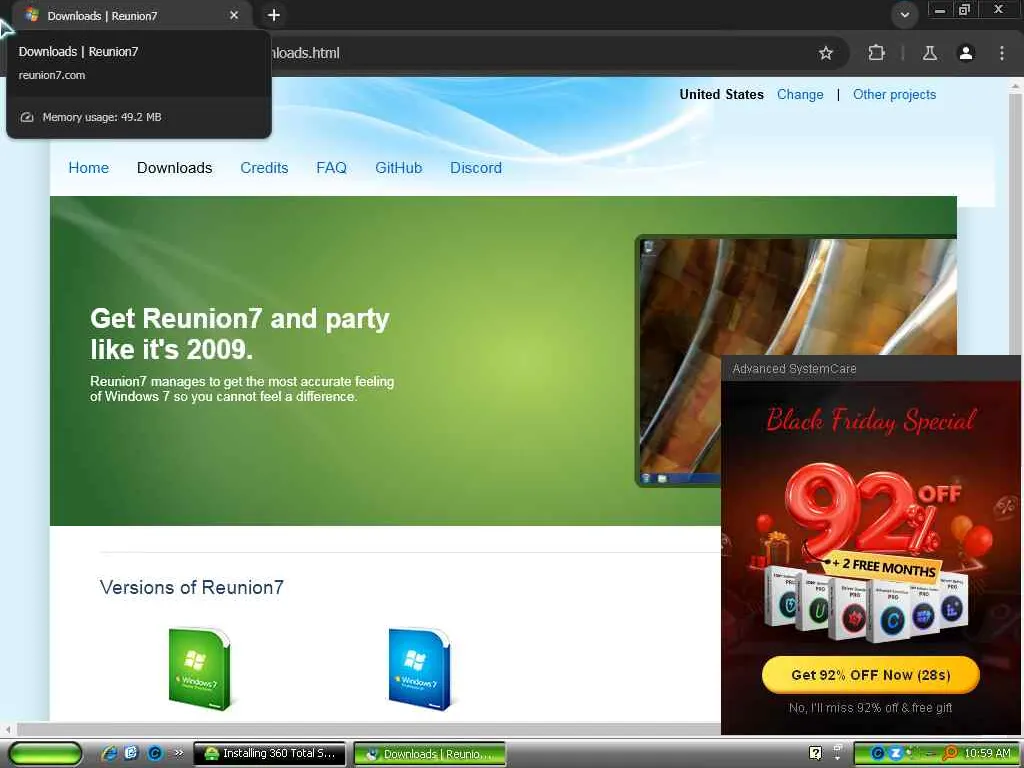Go to the Home page link
Screen dimensions: 1024x768
click(x=89, y=168)
